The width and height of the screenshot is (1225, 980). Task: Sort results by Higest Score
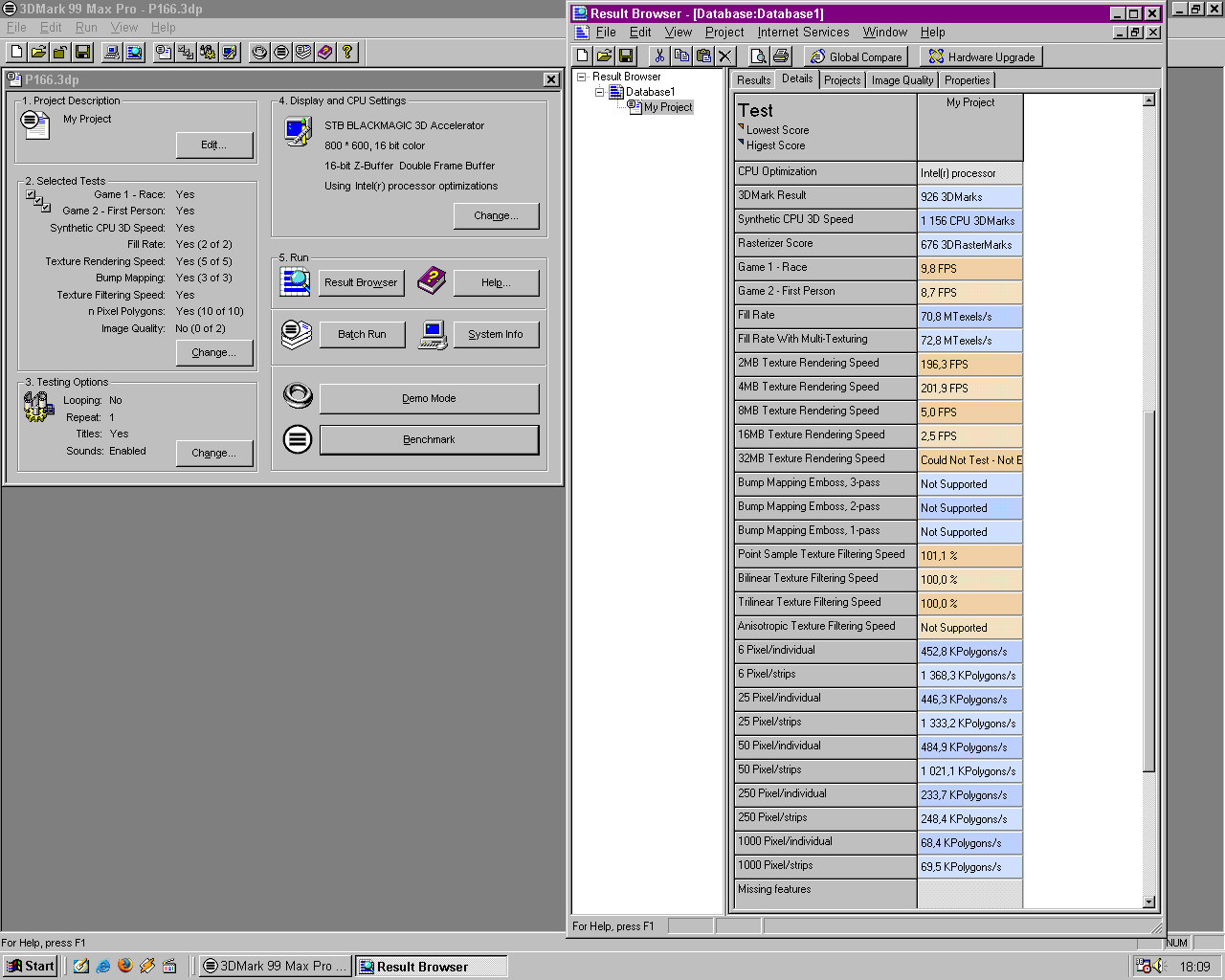click(x=775, y=145)
